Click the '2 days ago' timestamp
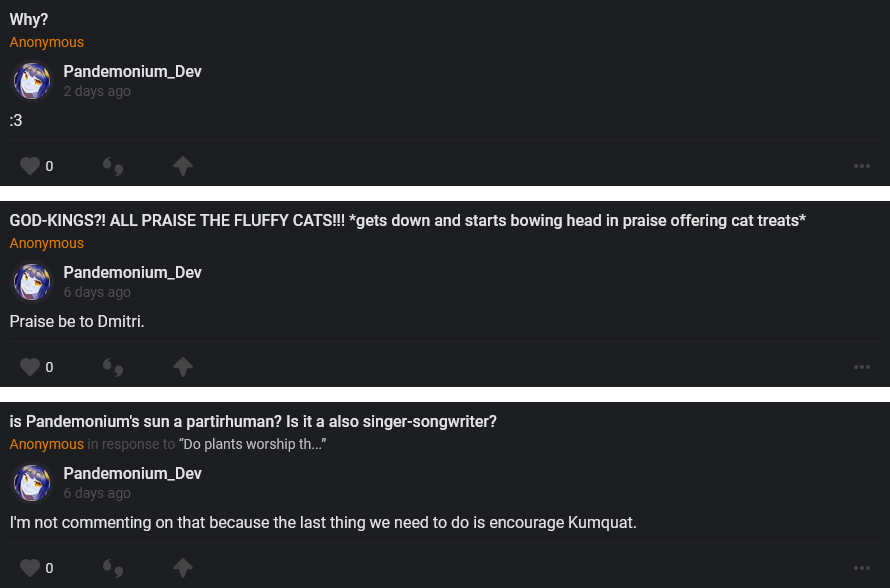Viewport: 890px width, 588px height. click(97, 91)
